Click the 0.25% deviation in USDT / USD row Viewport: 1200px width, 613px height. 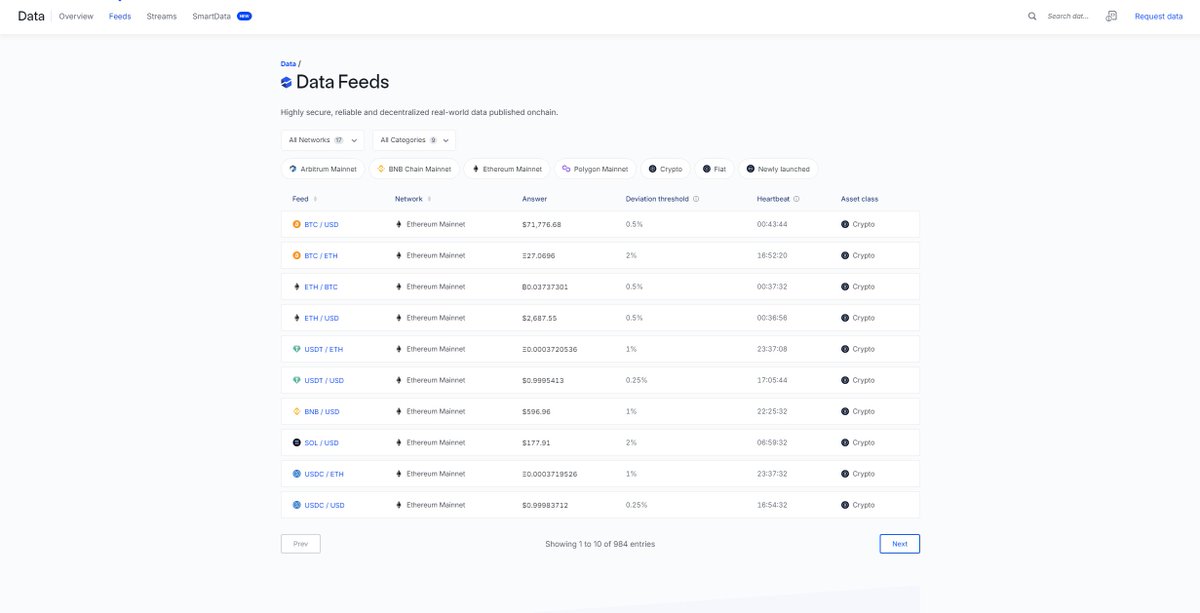click(x=636, y=380)
